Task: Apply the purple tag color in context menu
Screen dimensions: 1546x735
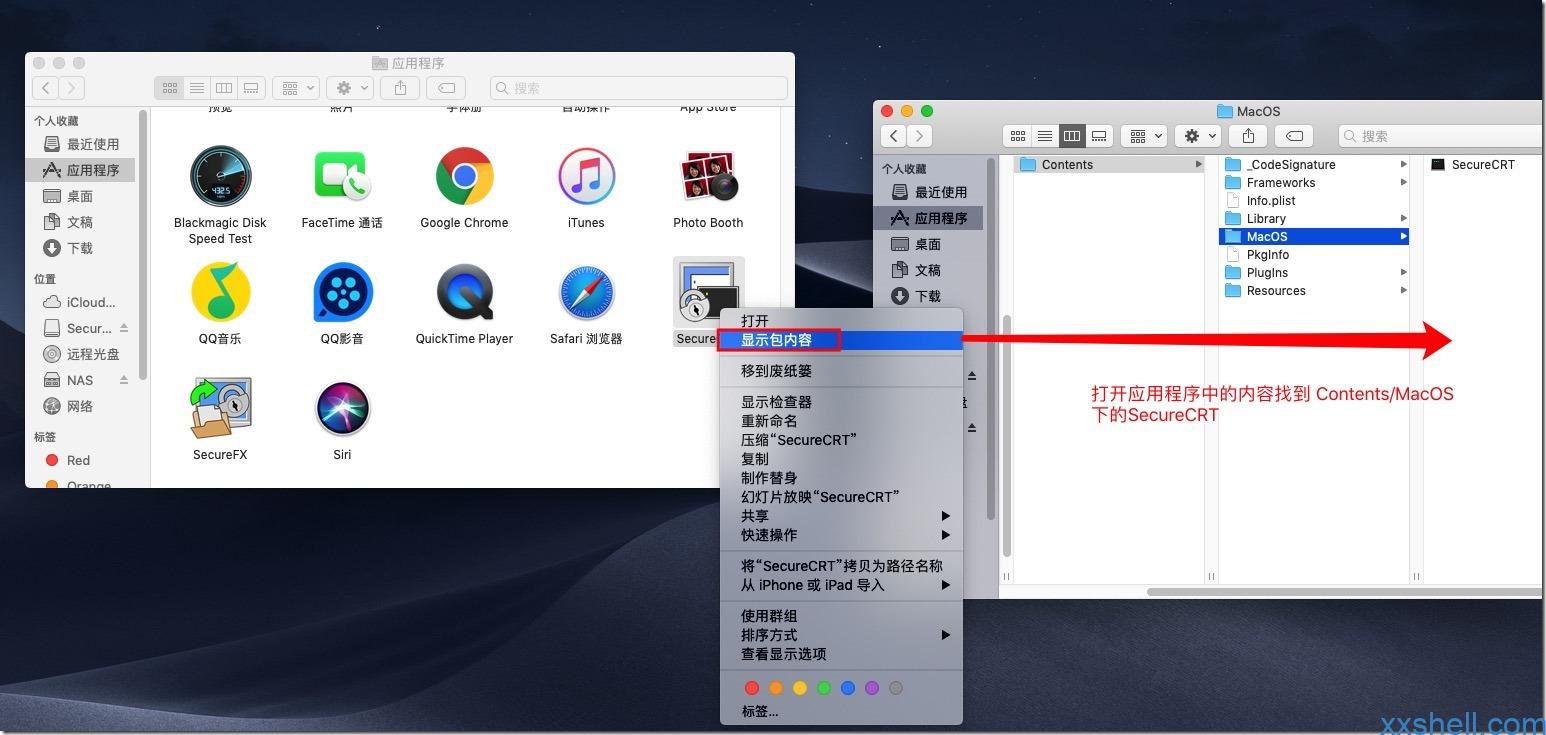Action: tap(872, 688)
